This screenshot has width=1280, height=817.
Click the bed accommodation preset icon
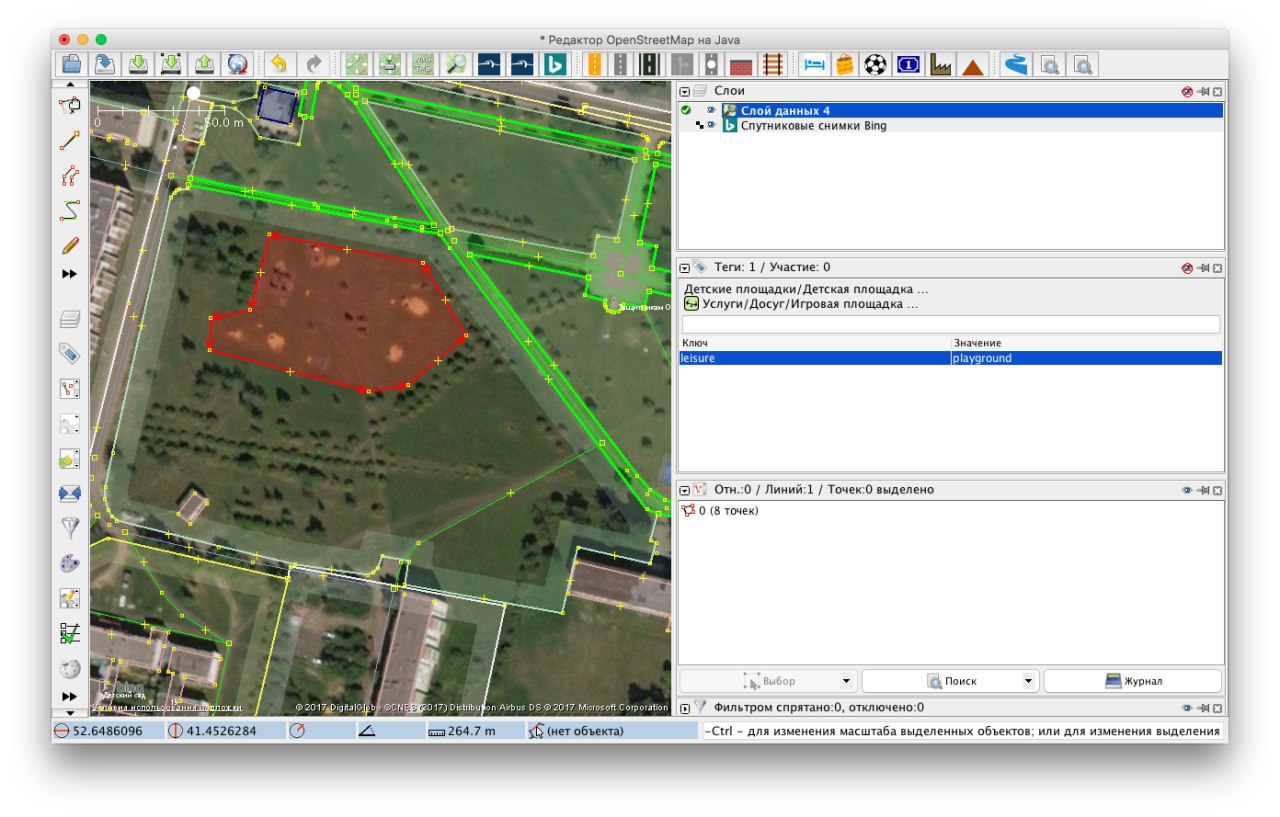pos(814,64)
